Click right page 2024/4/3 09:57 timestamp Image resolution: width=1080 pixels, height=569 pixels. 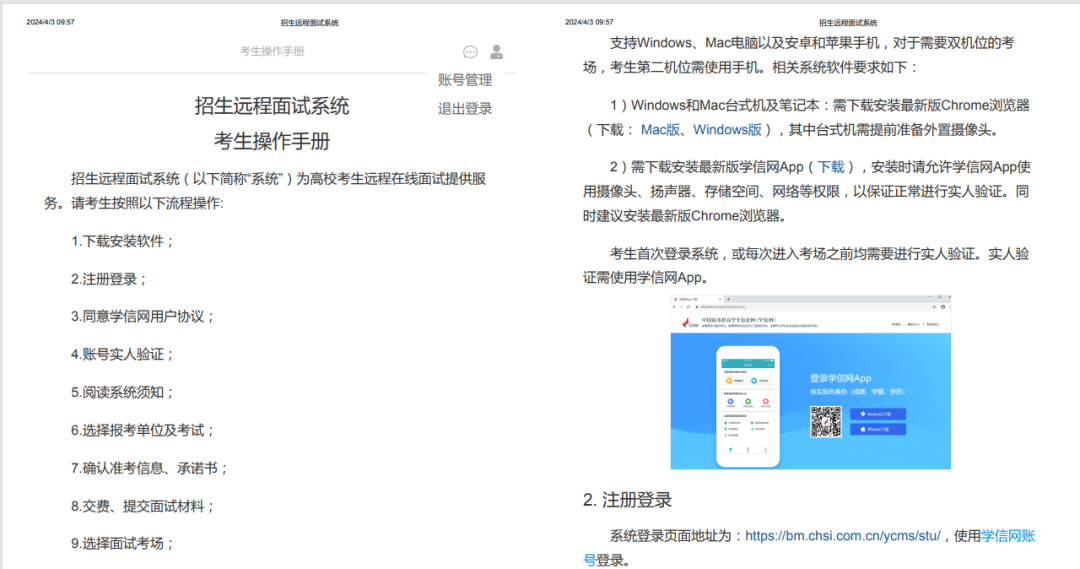[x=589, y=22]
